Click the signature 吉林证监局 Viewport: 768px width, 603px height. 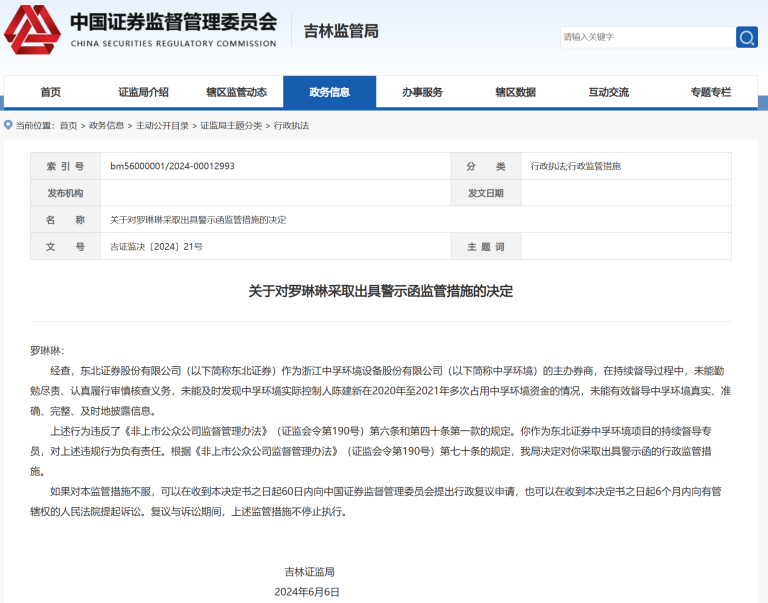pos(310,572)
